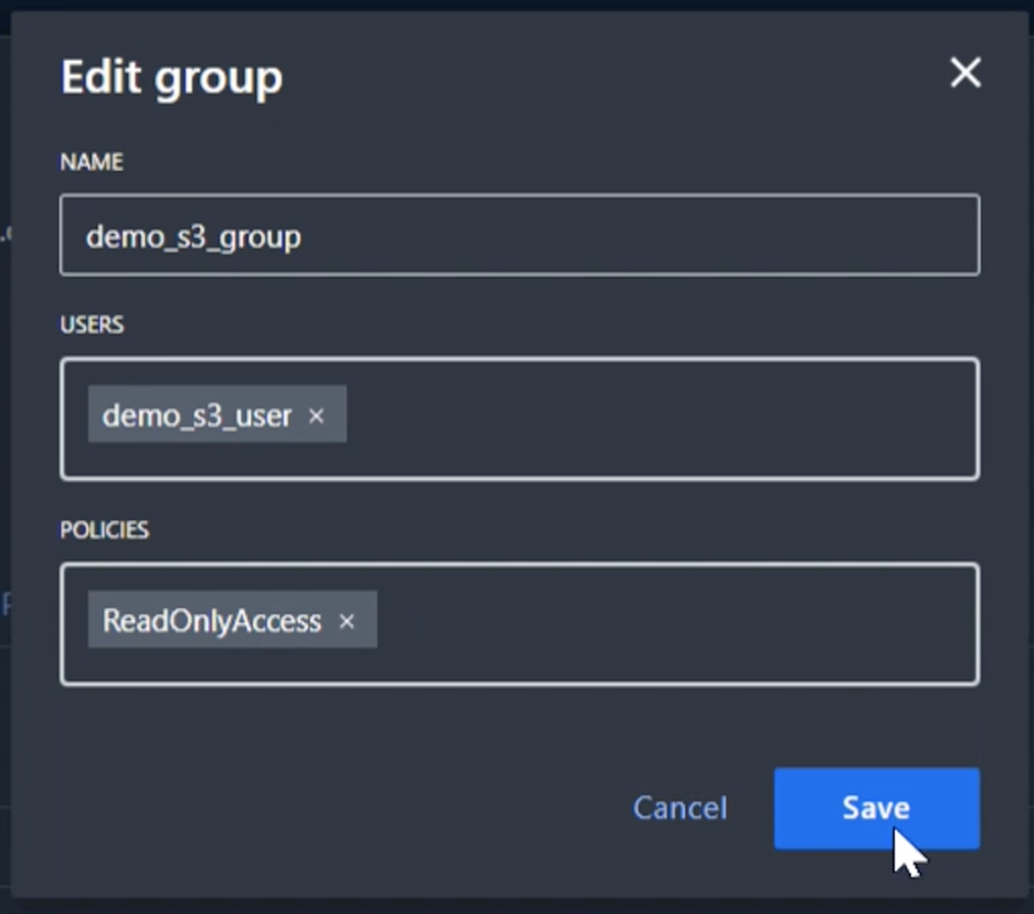Remove the ReadOnlyAccess policy chip
The image size is (1034, 914).
[346, 621]
